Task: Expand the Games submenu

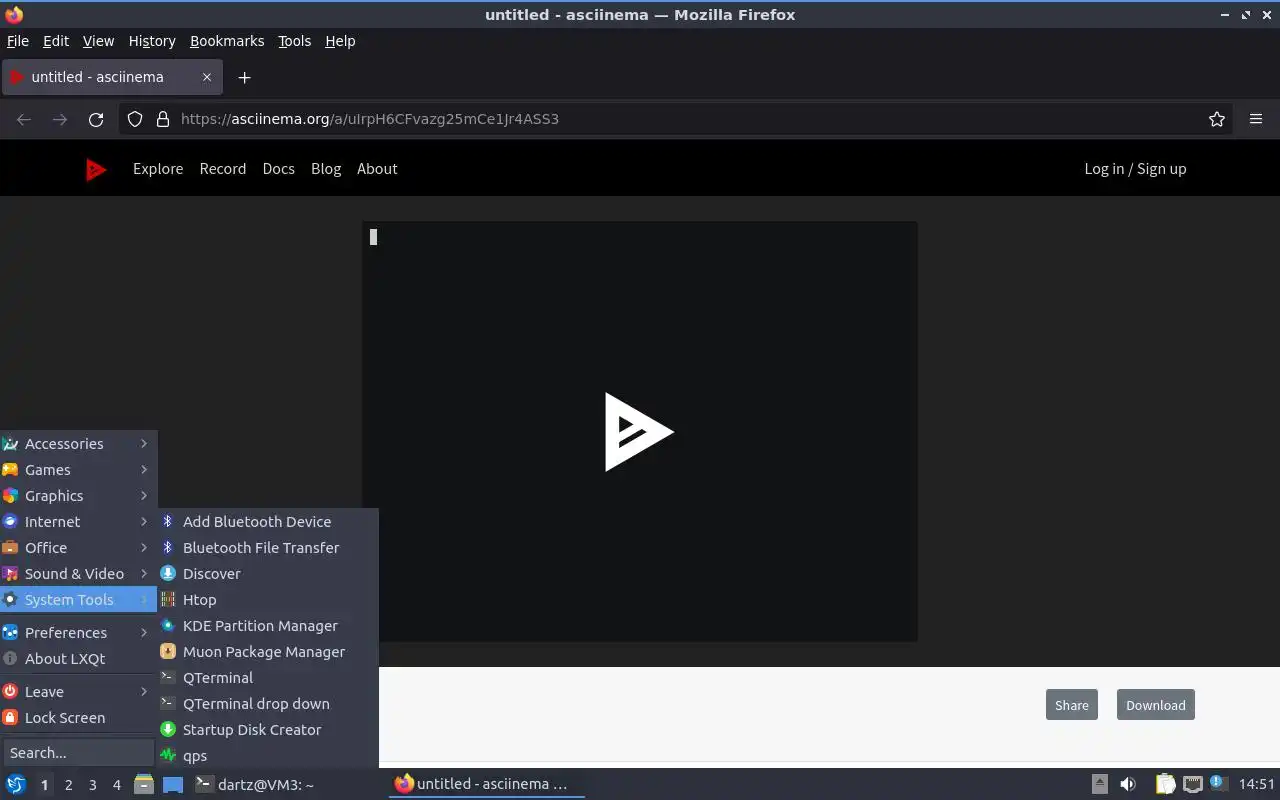Action: (78, 470)
